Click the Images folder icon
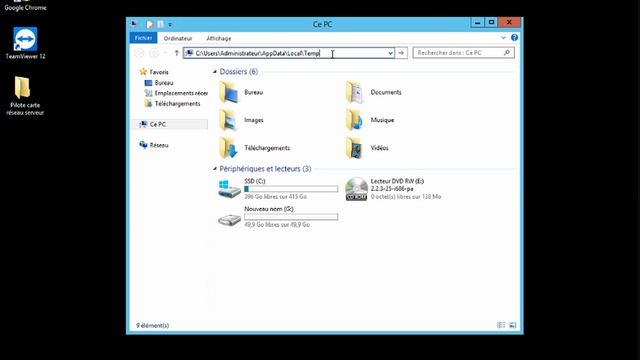The height and width of the screenshot is (360, 640). [229, 120]
